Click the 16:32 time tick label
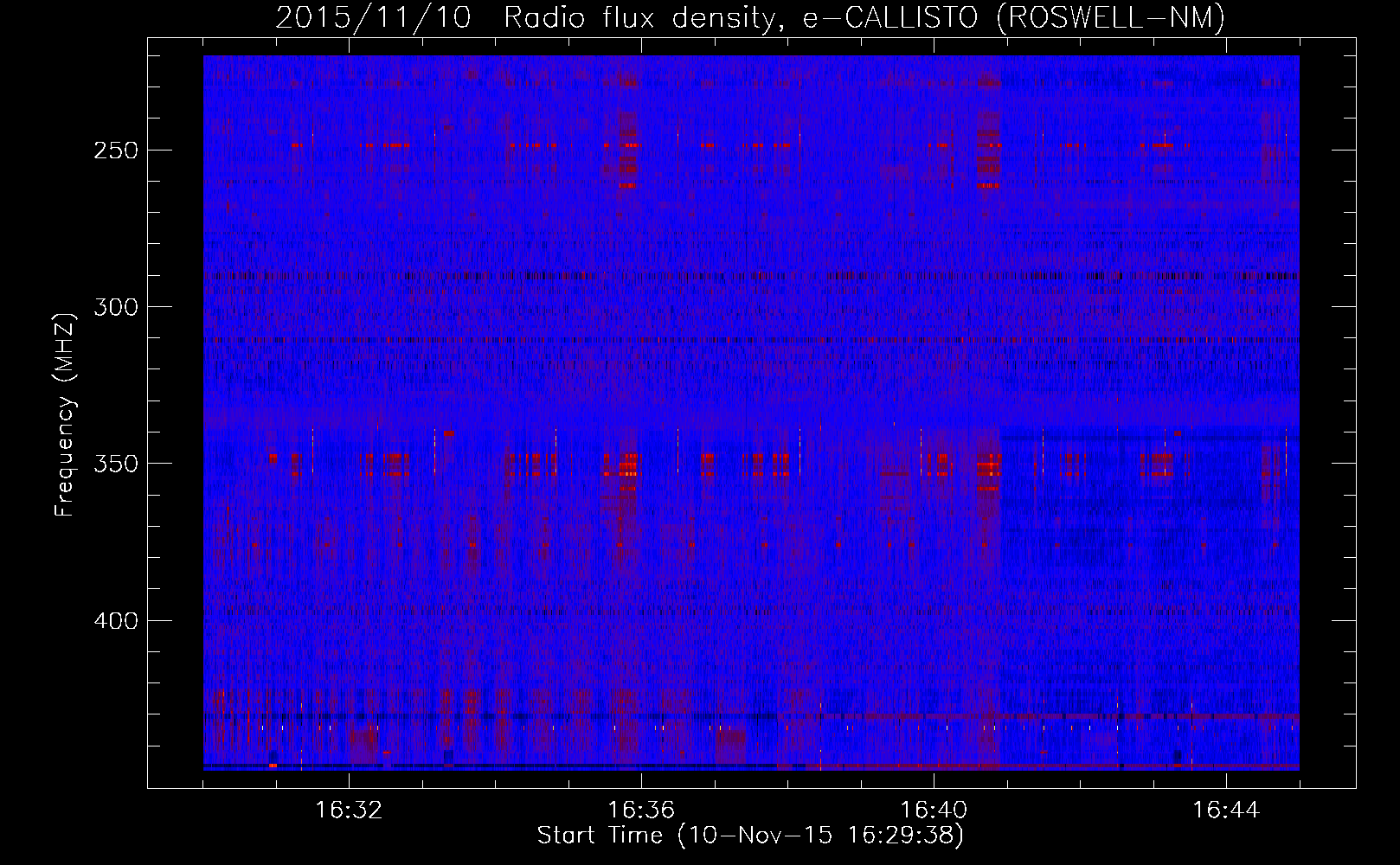 coord(349,811)
